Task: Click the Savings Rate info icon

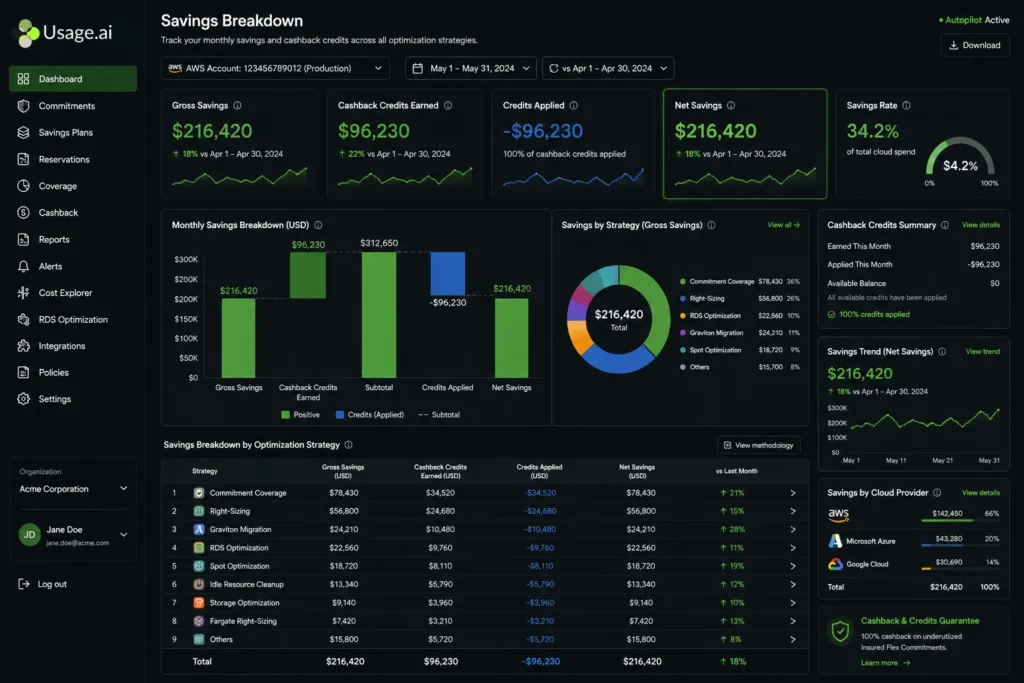Action: pos(906,105)
